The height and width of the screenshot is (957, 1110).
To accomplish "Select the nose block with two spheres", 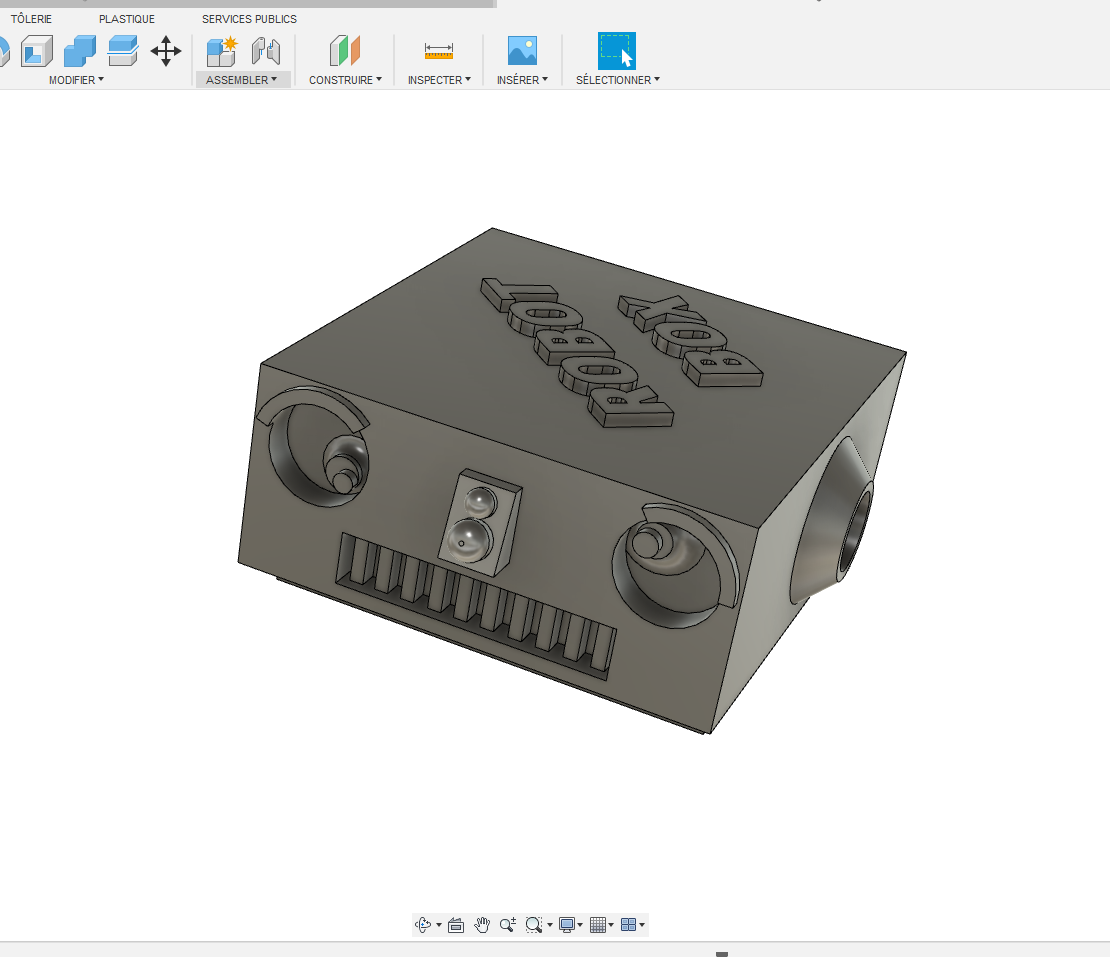I will (x=480, y=522).
